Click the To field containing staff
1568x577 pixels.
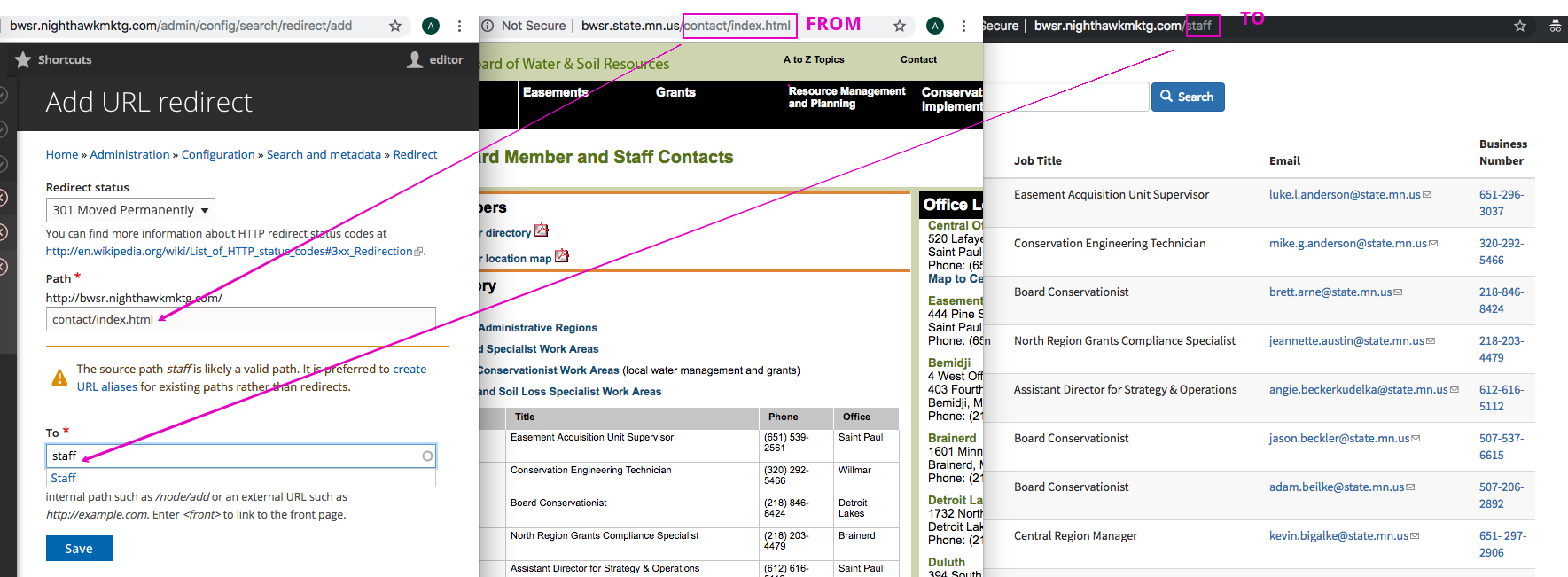pyautogui.click(x=235, y=456)
